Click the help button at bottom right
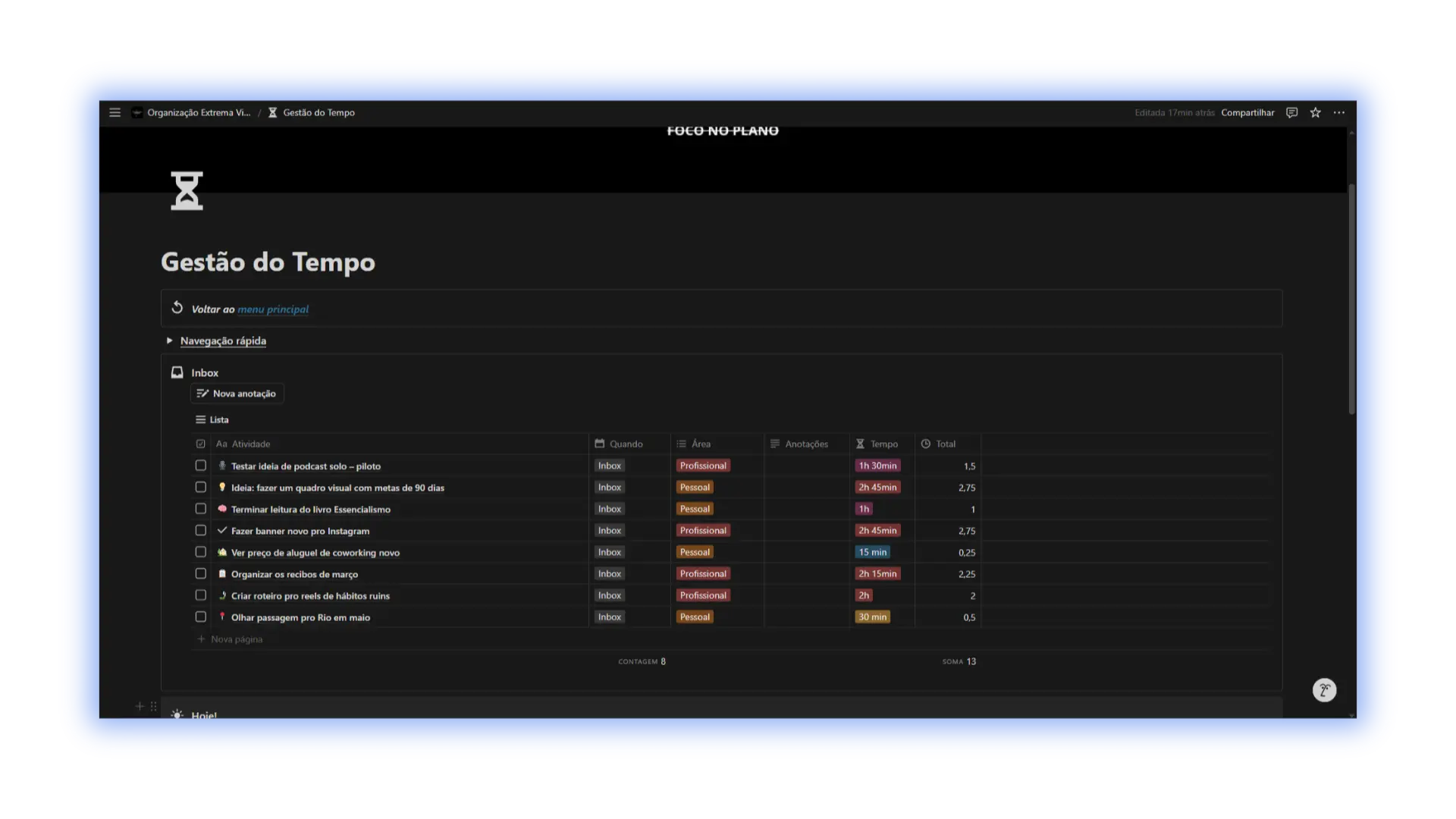Image resolution: width=1456 pixels, height=819 pixels. pyautogui.click(x=1324, y=690)
